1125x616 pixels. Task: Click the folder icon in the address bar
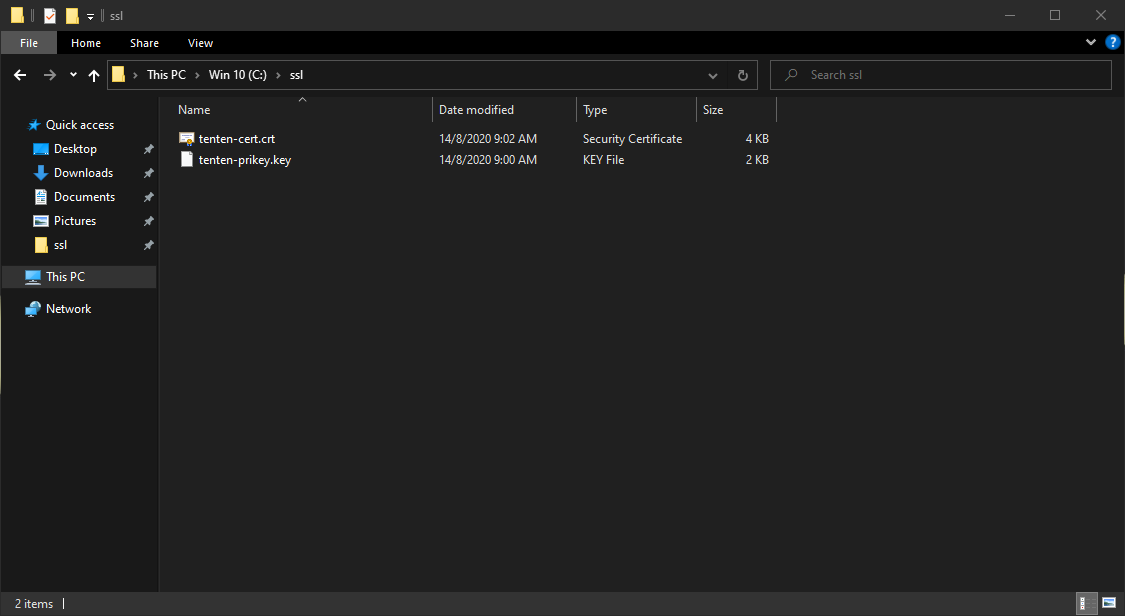(119, 75)
